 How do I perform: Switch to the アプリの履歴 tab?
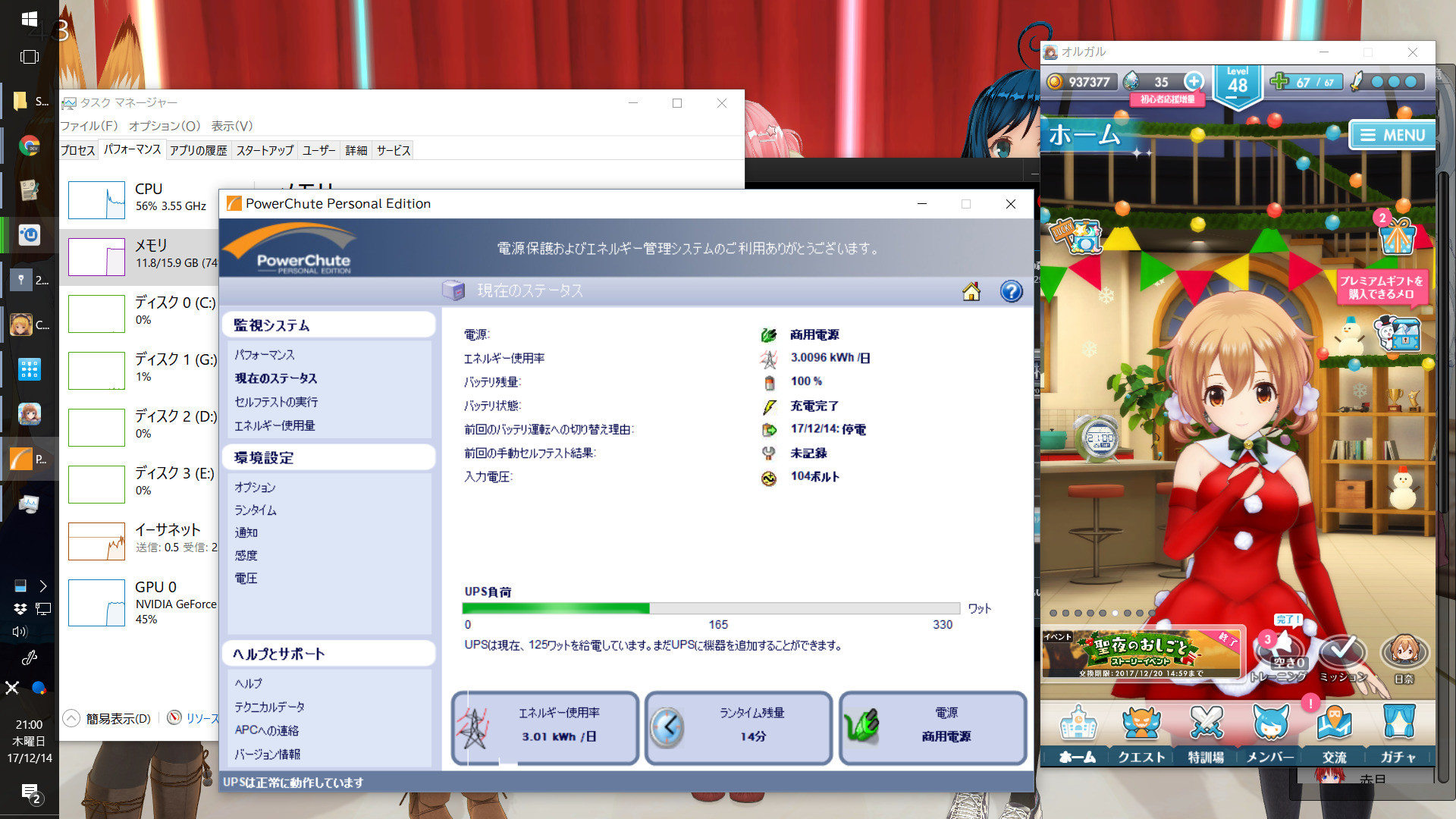click(x=199, y=150)
